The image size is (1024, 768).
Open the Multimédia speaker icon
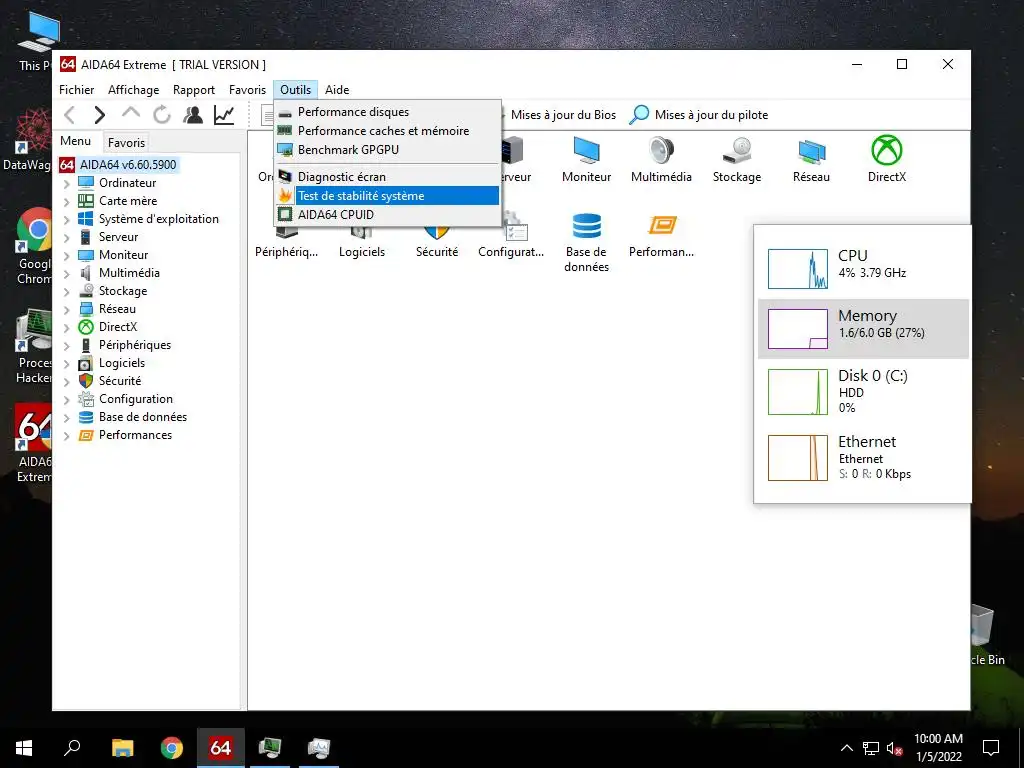661,159
